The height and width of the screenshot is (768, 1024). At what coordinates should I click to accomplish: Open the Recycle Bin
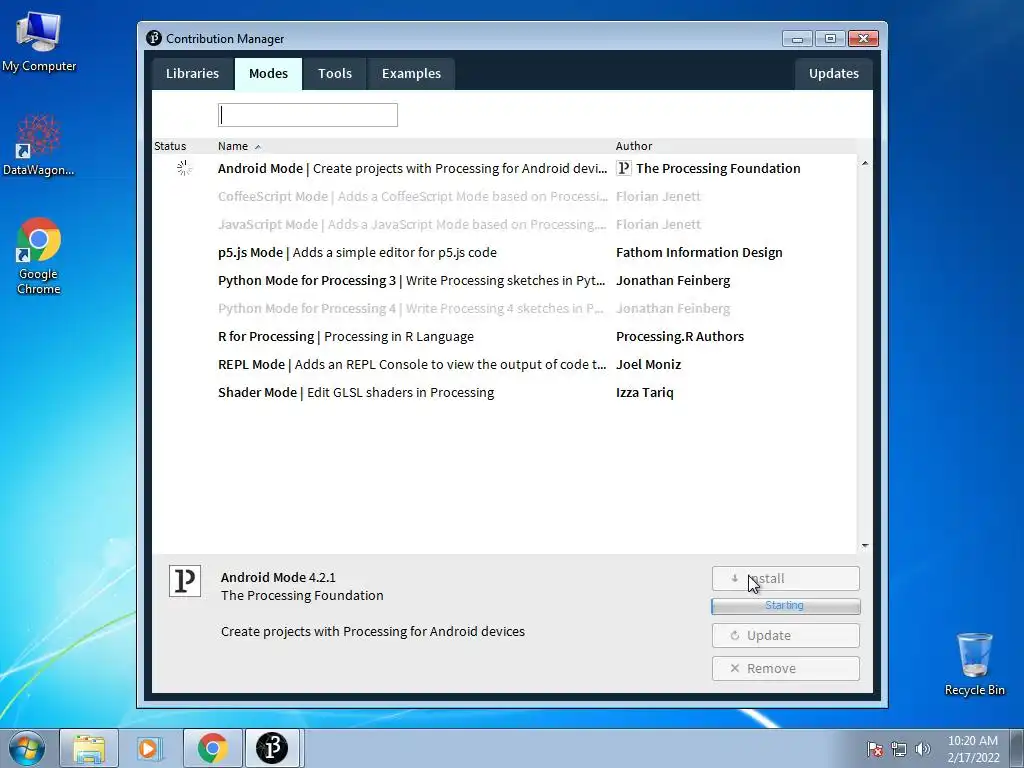974,663
